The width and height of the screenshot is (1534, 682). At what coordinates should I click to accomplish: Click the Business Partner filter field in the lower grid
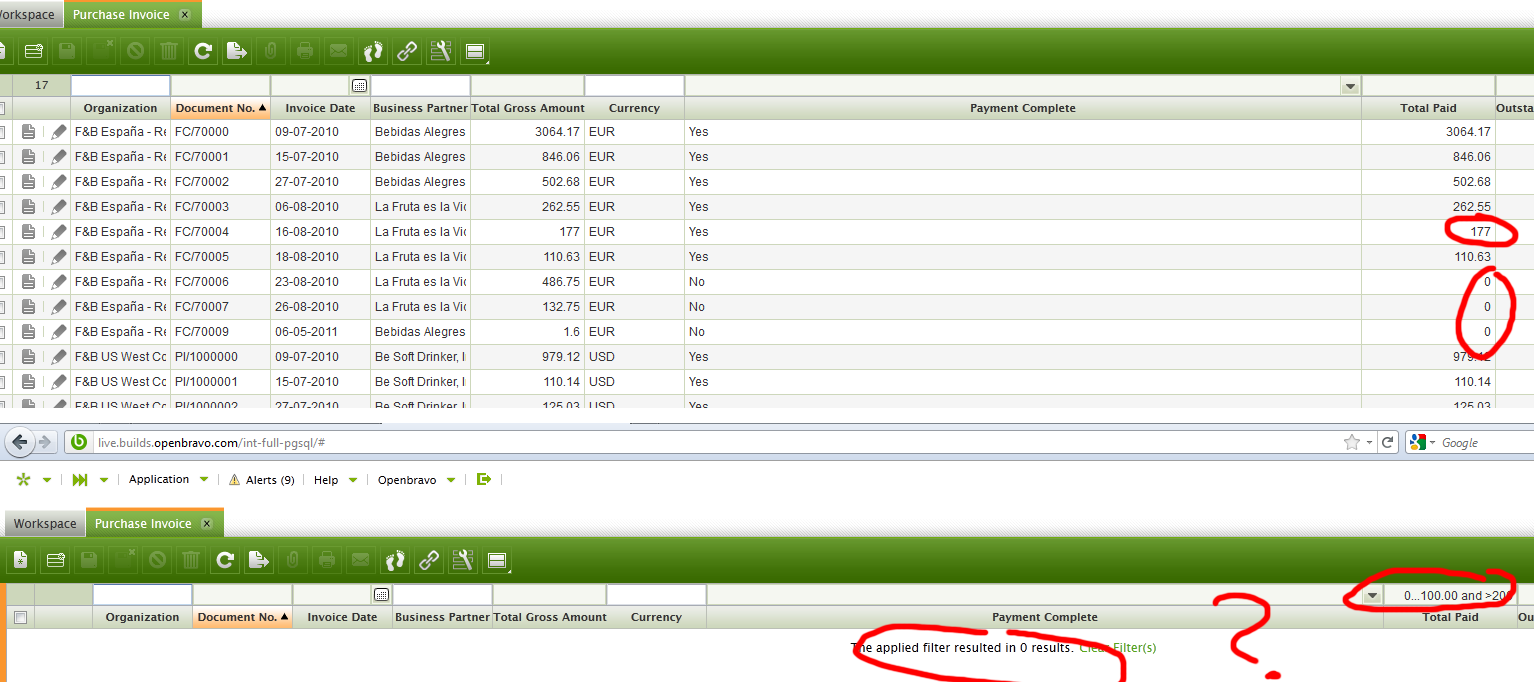pyautogui.click(x=442, y=595)
